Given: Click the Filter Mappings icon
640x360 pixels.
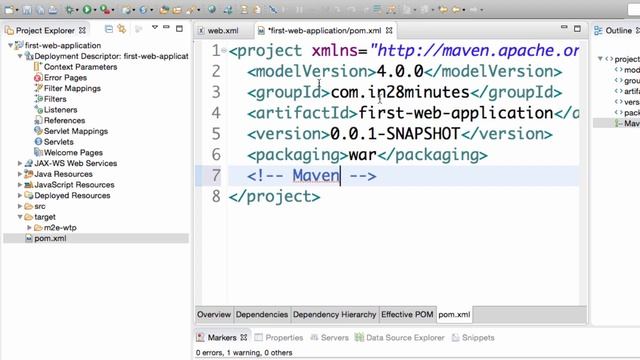Looking at the screenshot, I should coord(38,88).
